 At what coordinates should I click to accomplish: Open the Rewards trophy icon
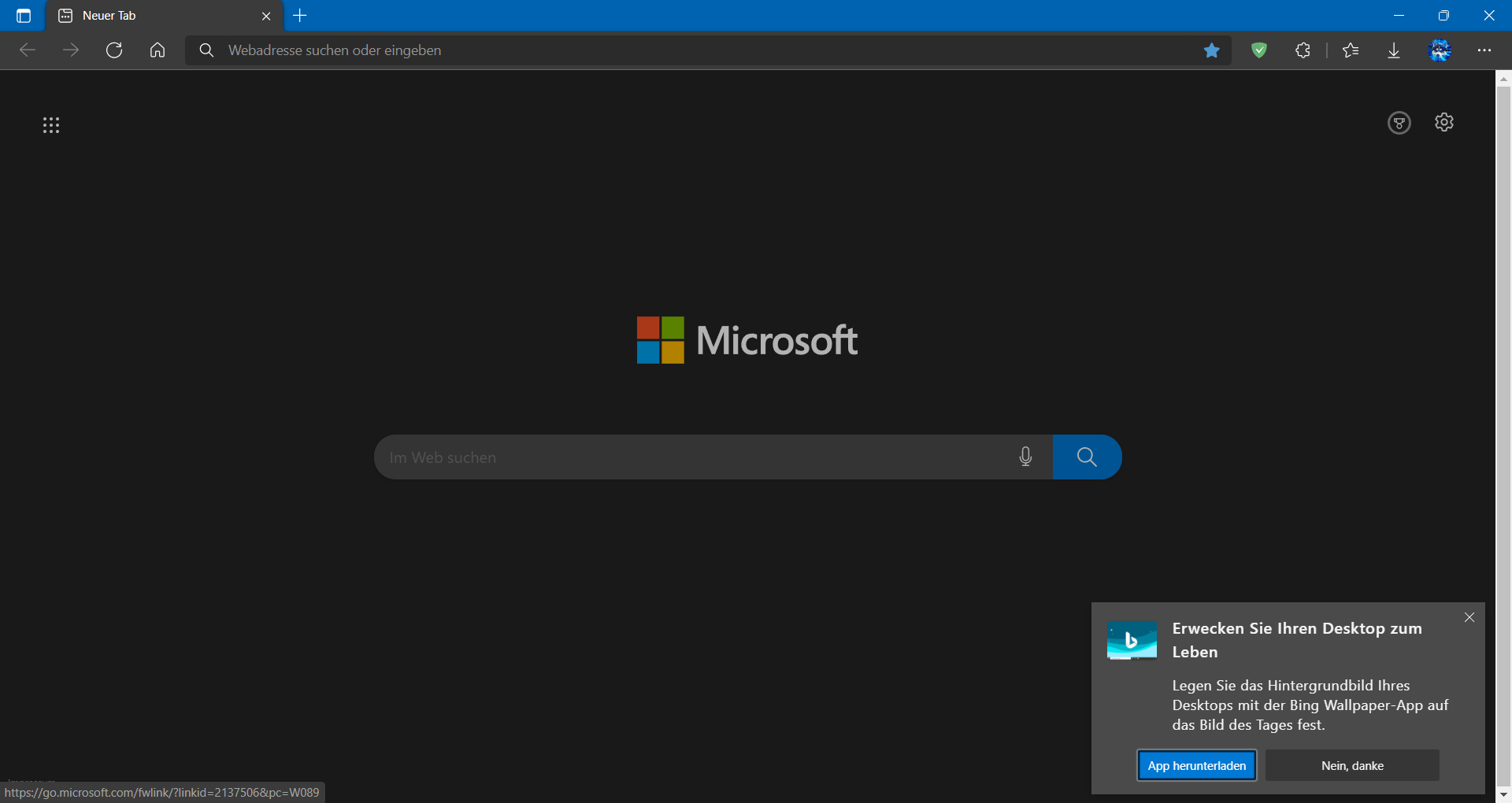(x=1399, y=123)
